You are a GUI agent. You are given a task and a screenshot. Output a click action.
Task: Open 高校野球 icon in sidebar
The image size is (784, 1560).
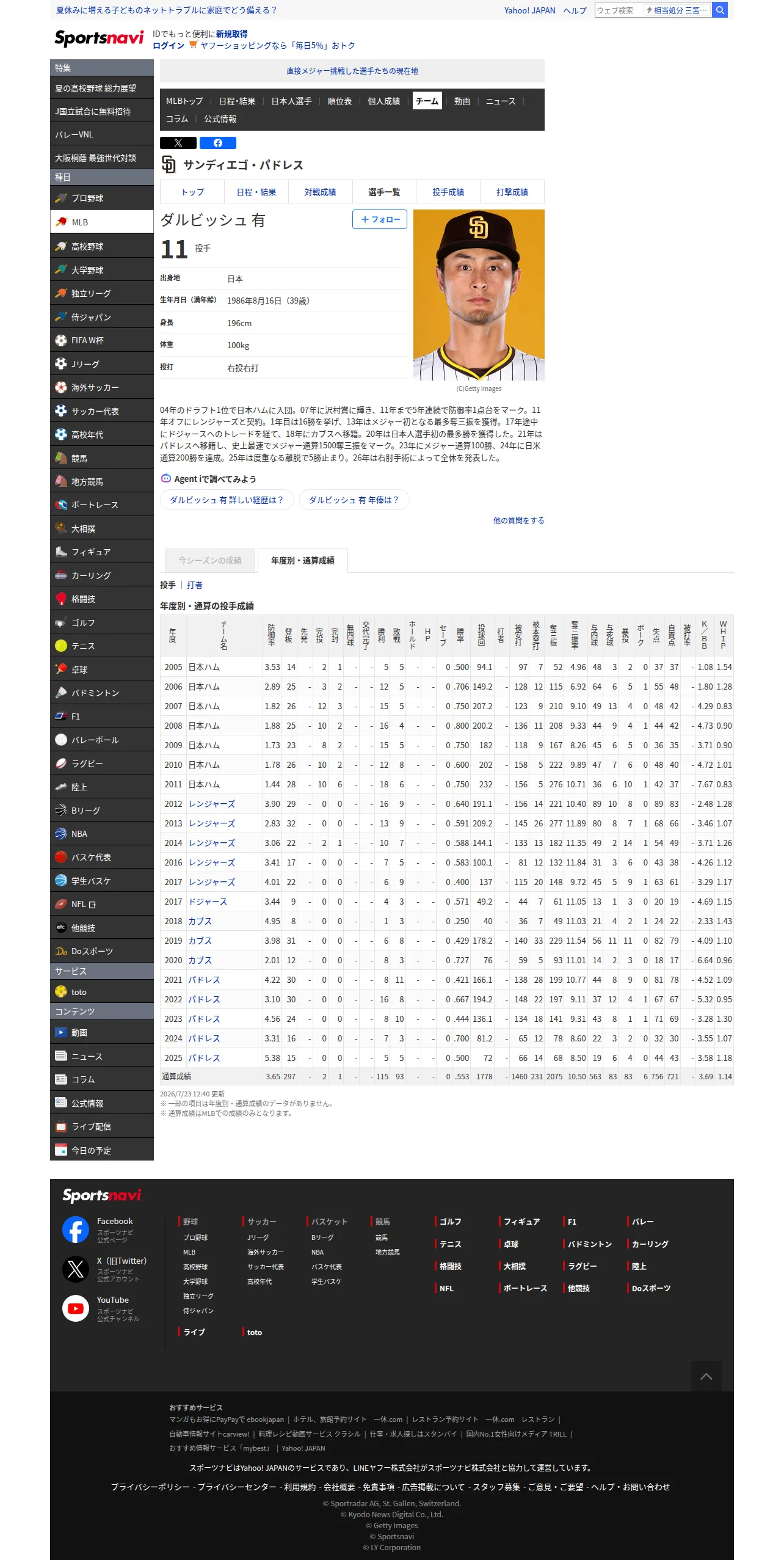61,246
